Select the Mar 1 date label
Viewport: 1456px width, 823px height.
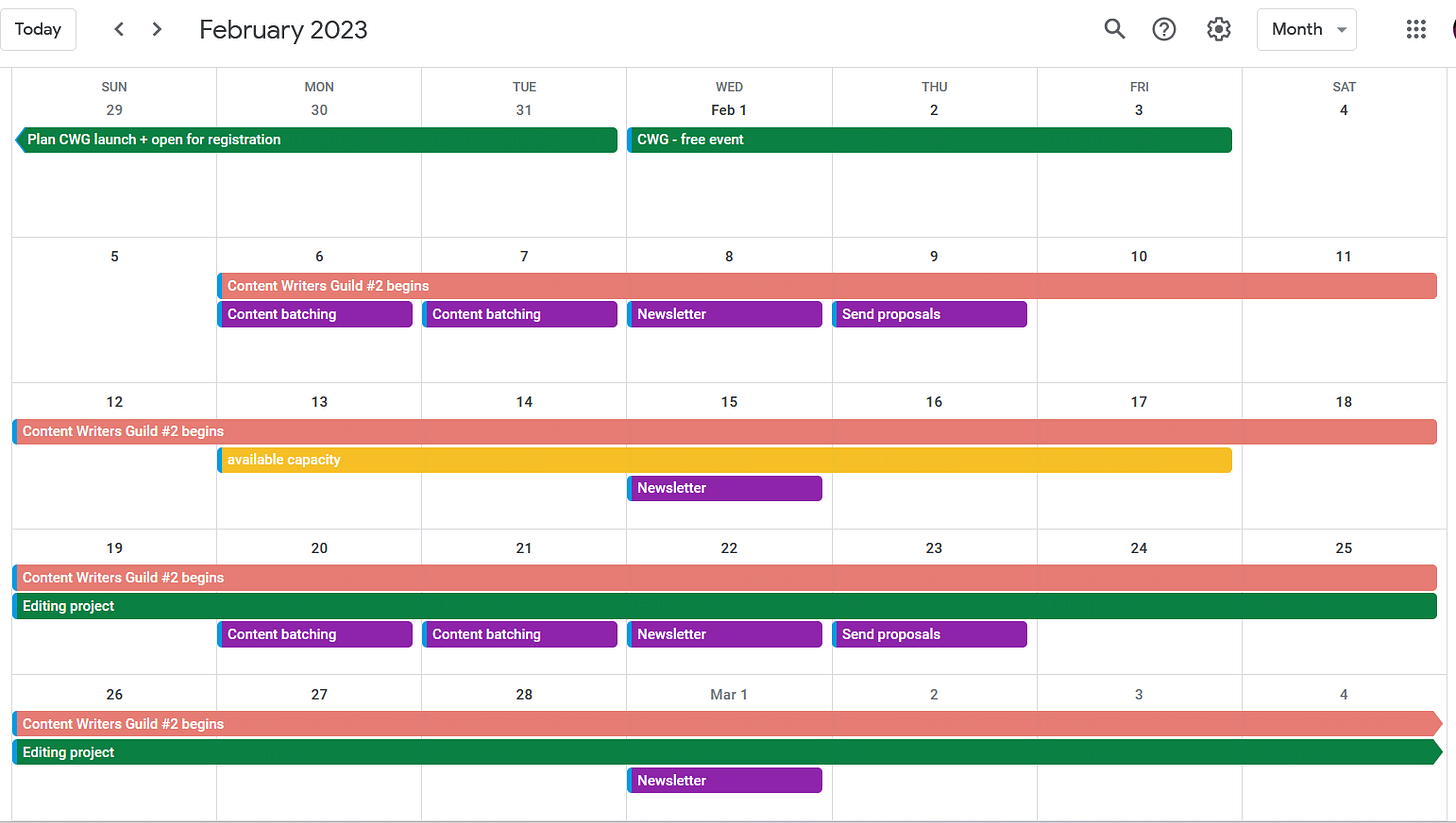tap(729, 694)
